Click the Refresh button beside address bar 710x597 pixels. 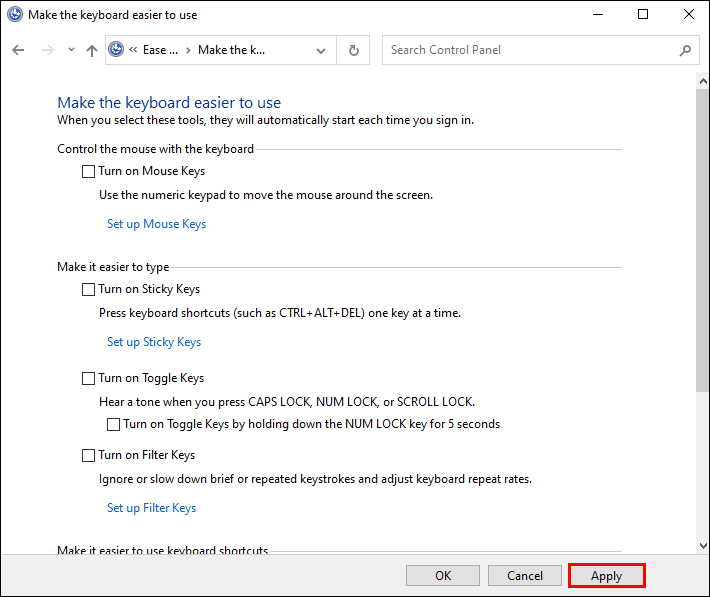pos(353,50)
